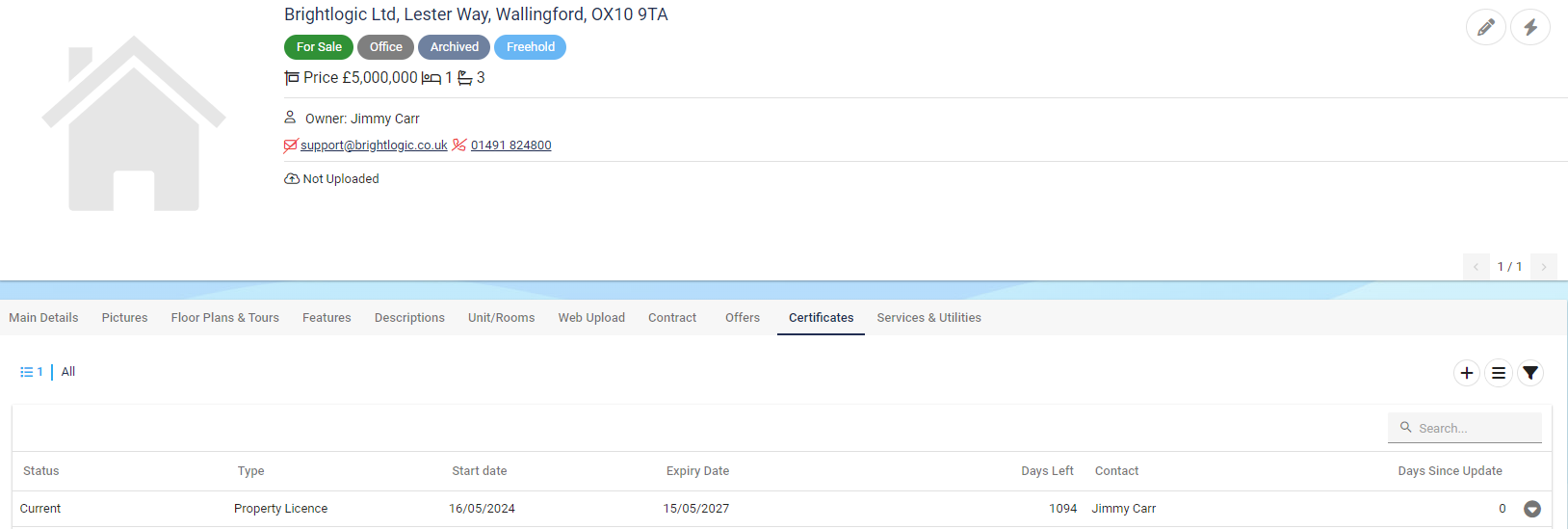Go to previous record arrow
This screenshot has height=529, width=1568.
point(1476,267)
